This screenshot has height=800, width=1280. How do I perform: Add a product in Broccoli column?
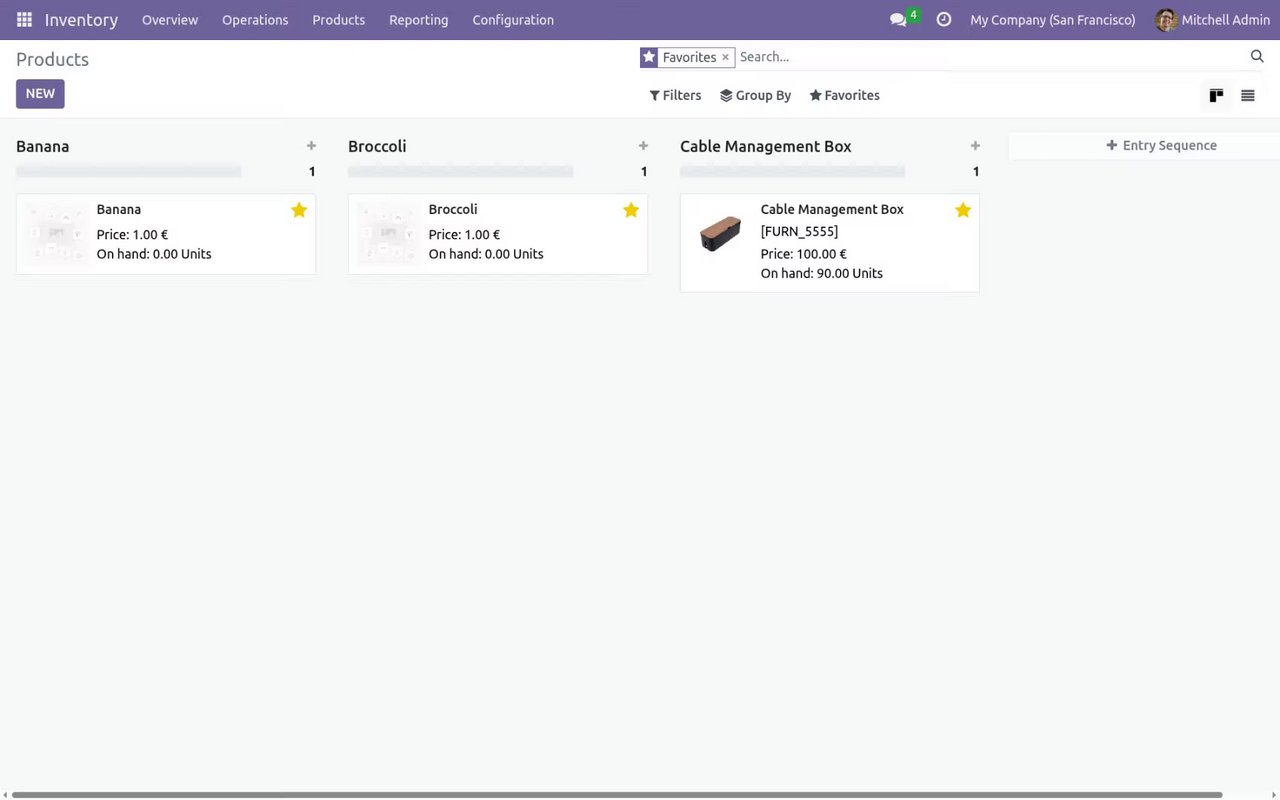pyautogui.click(x=643, y=146)
